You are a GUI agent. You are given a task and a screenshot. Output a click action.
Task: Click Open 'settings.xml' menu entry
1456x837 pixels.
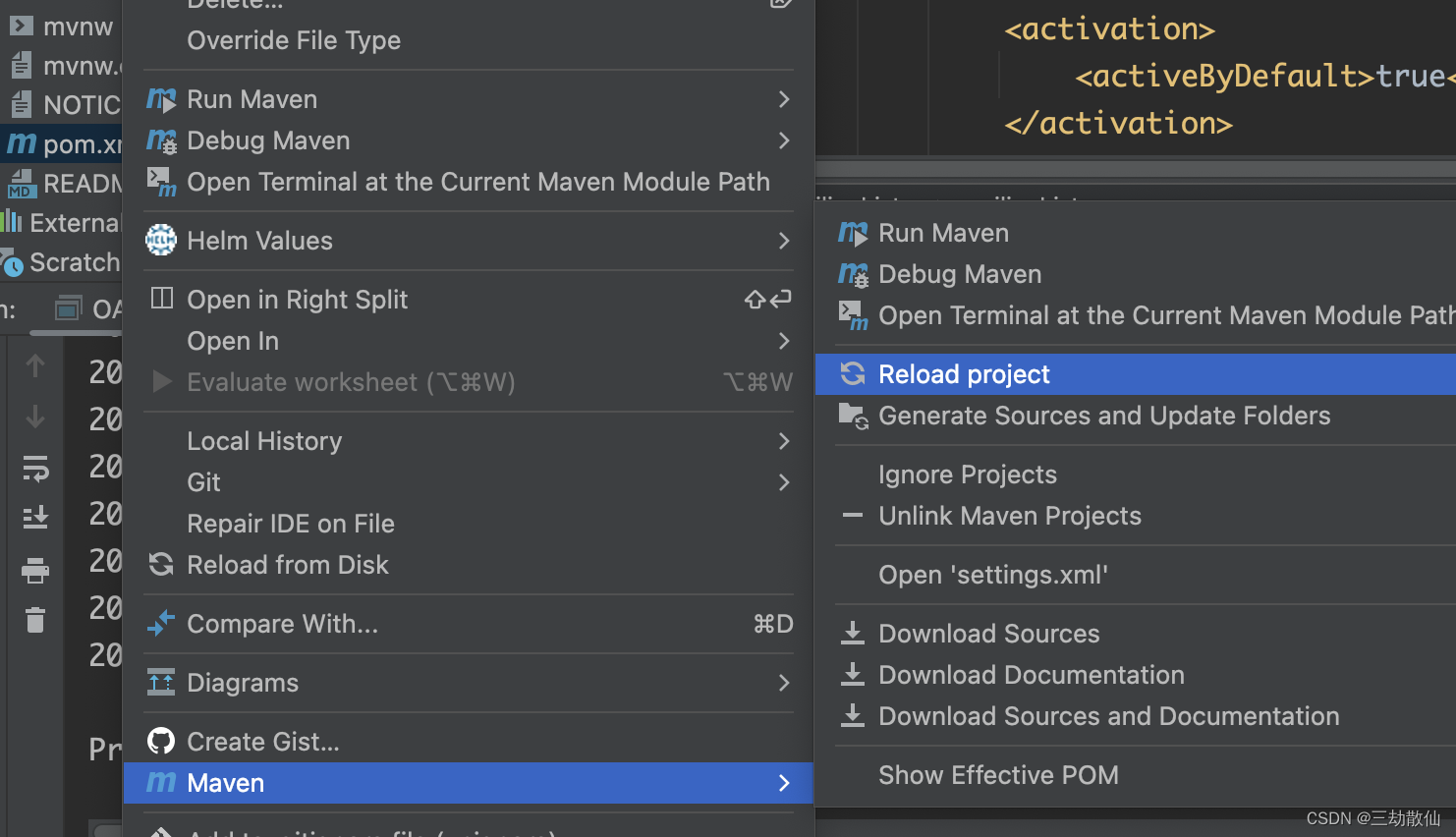pos(993,575)
